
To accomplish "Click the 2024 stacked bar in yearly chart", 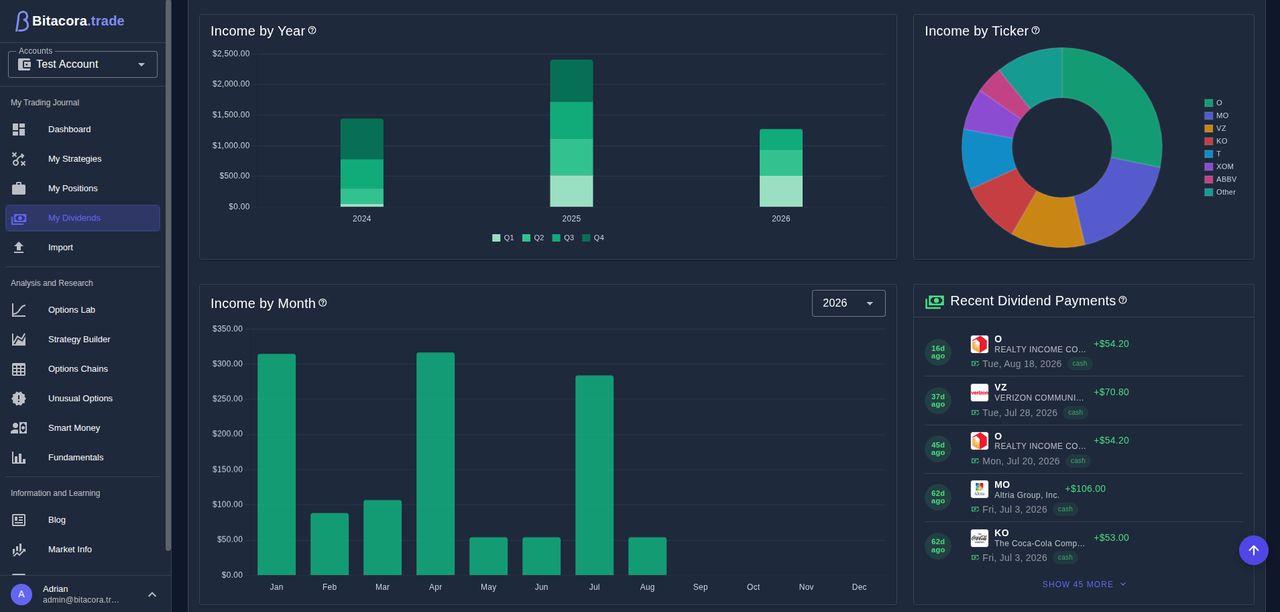I will pyautogui.click(x=361, y=163).
